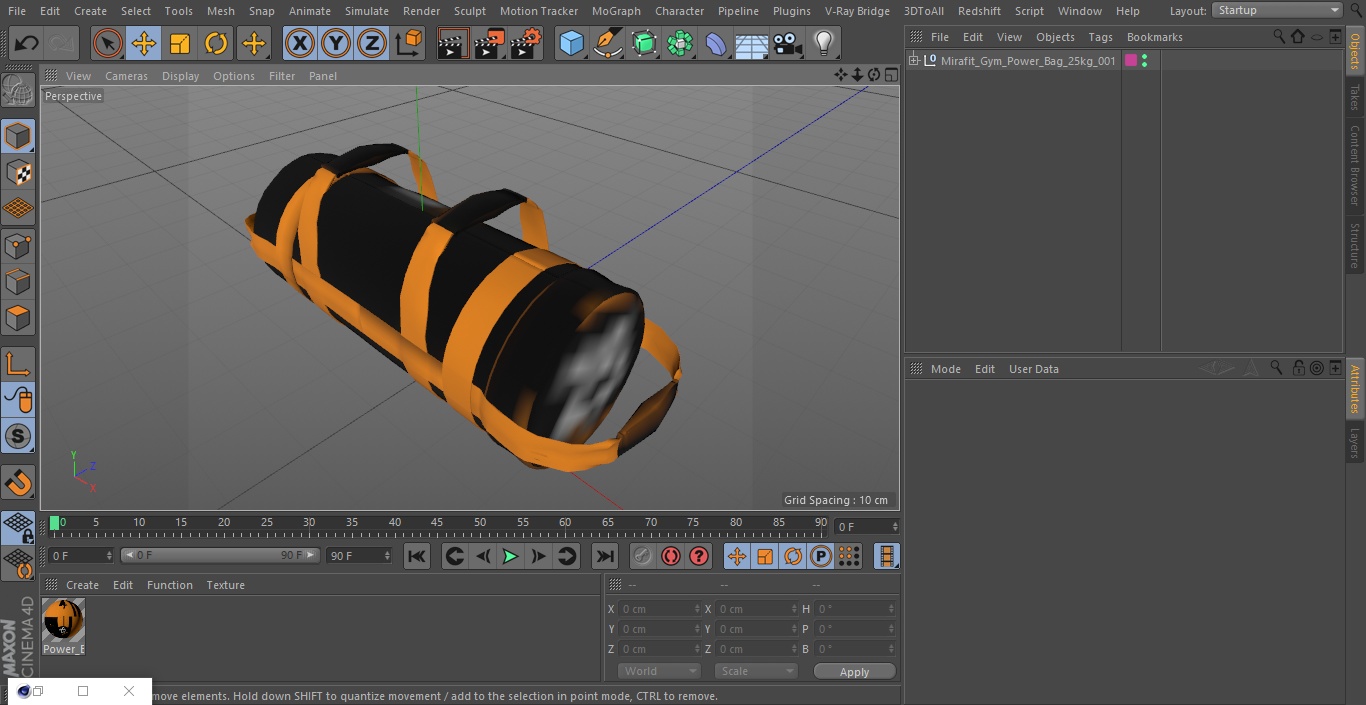Enable the Axis mode L icon
The height and width of the screenshot is (705, 1366).
tap(18, 364)
